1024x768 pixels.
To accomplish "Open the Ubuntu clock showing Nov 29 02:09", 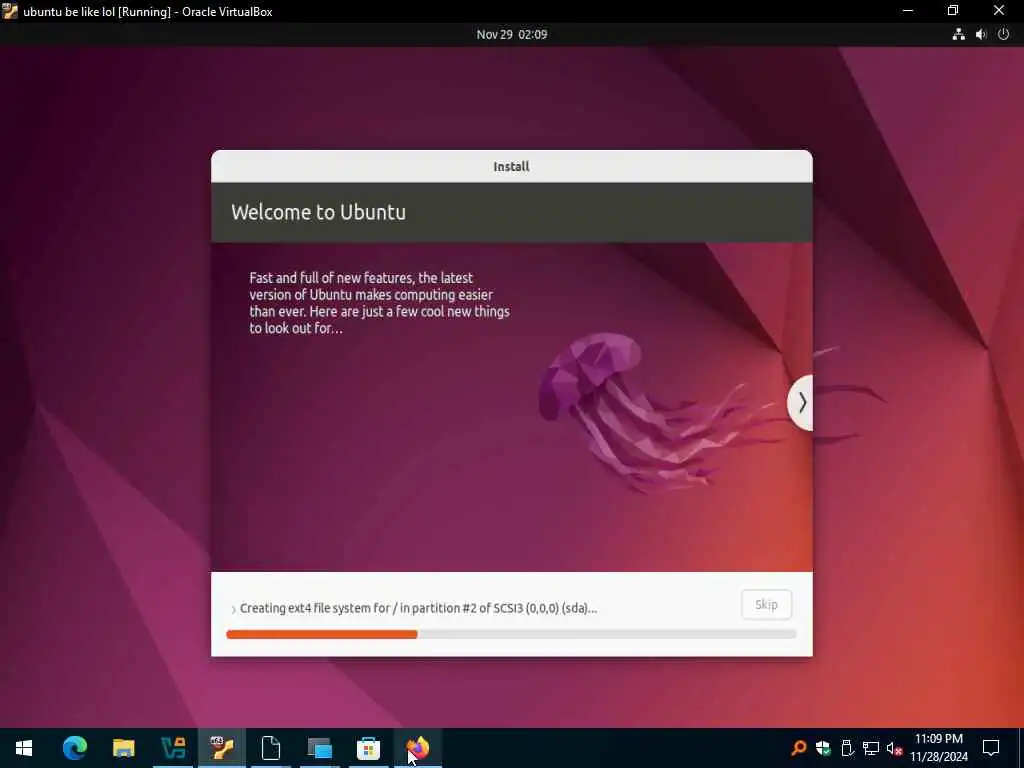I will (x=511, y=35).
